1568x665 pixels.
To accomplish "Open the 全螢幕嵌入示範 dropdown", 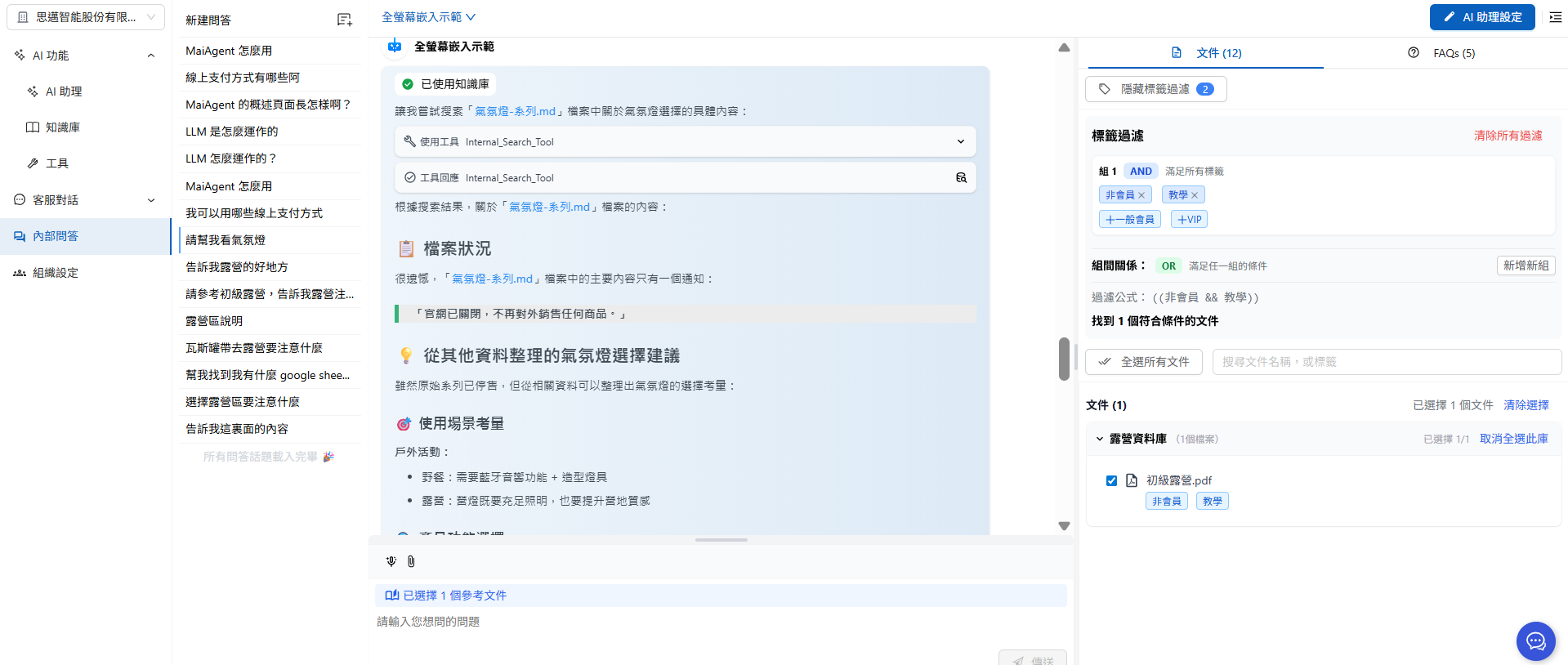I will coord(428,17).
